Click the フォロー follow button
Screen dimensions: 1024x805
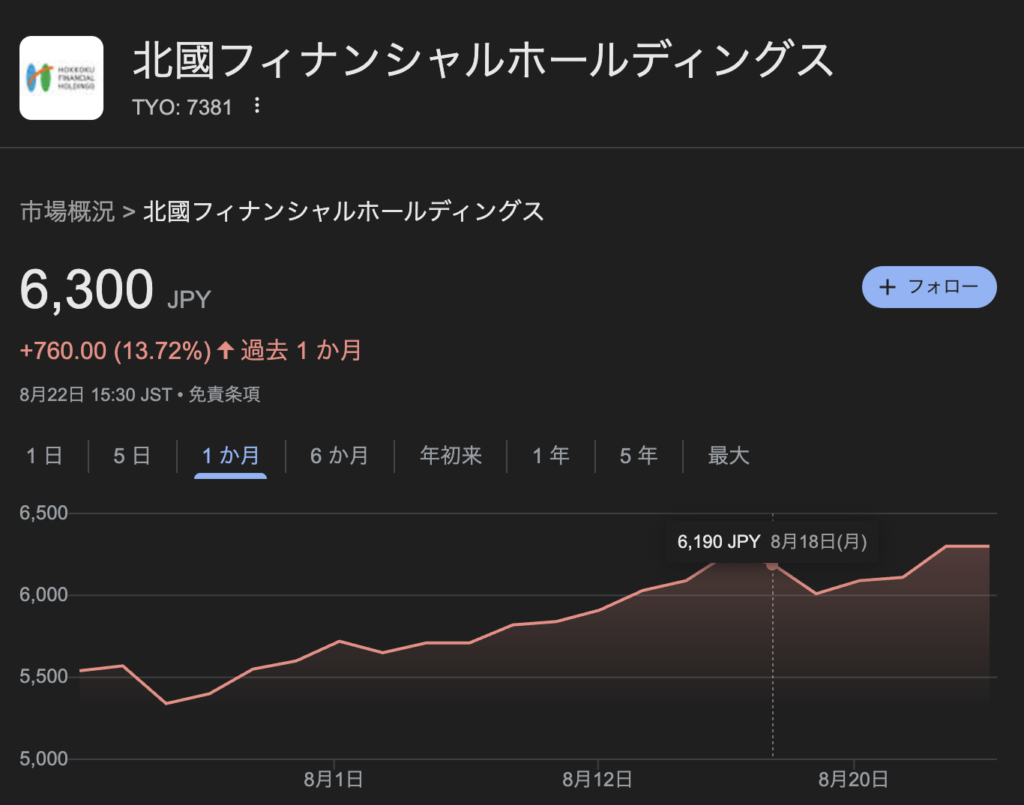(x=929, y=287)
